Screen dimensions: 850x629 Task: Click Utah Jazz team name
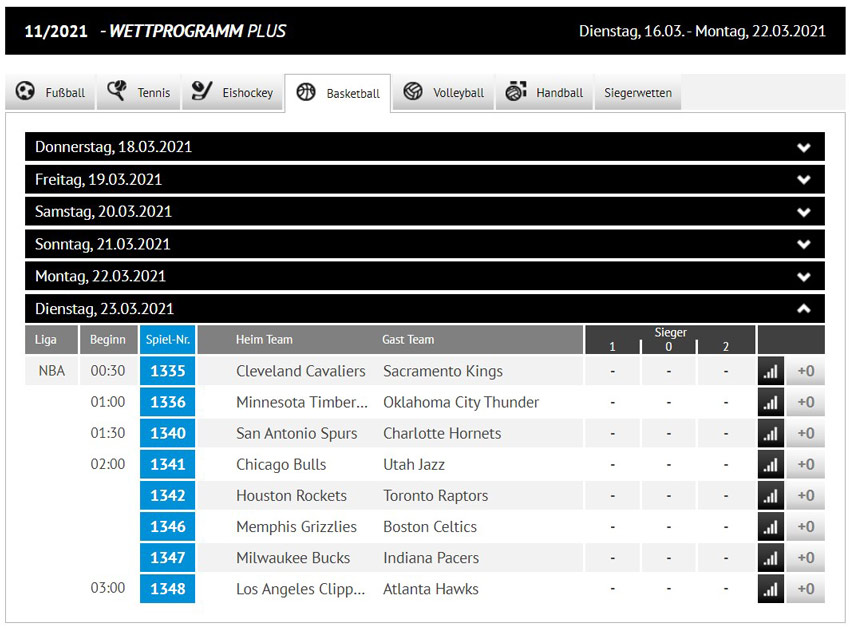pyautogui.click(x=414, y=464)
